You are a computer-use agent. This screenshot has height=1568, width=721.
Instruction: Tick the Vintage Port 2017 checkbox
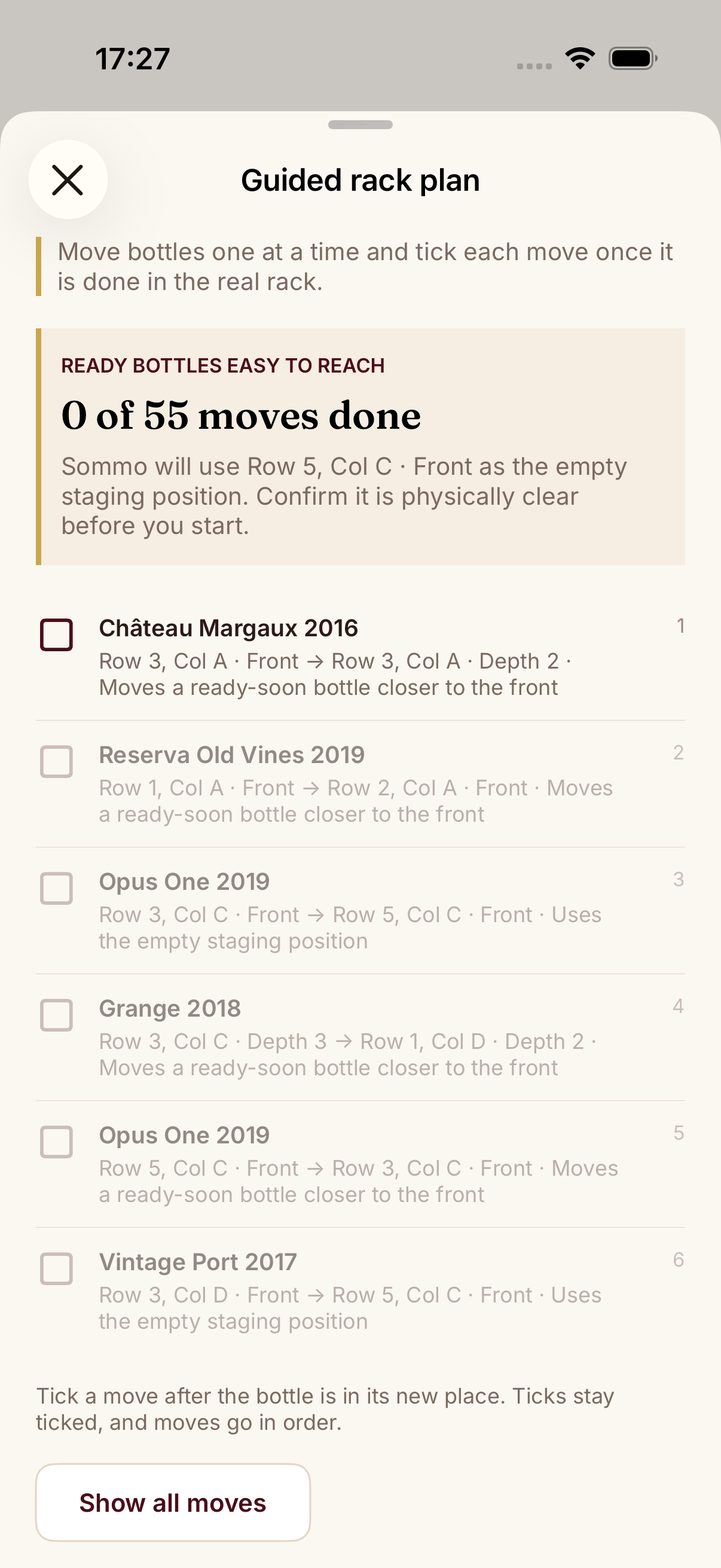[57, 1269]
